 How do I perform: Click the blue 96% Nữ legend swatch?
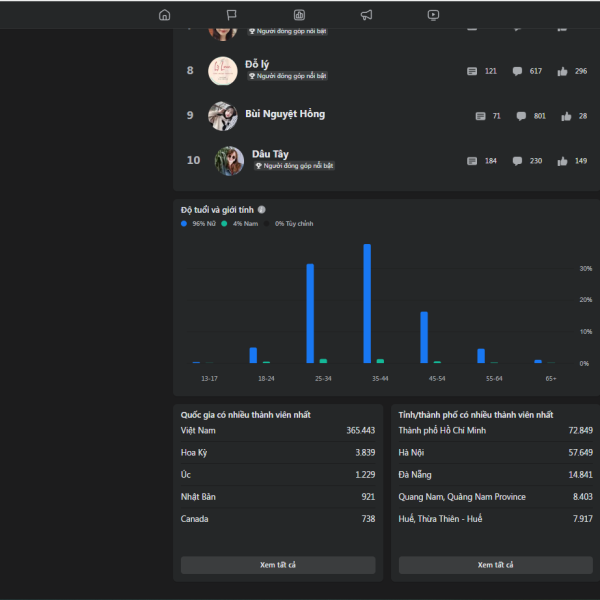click(184, 224)
